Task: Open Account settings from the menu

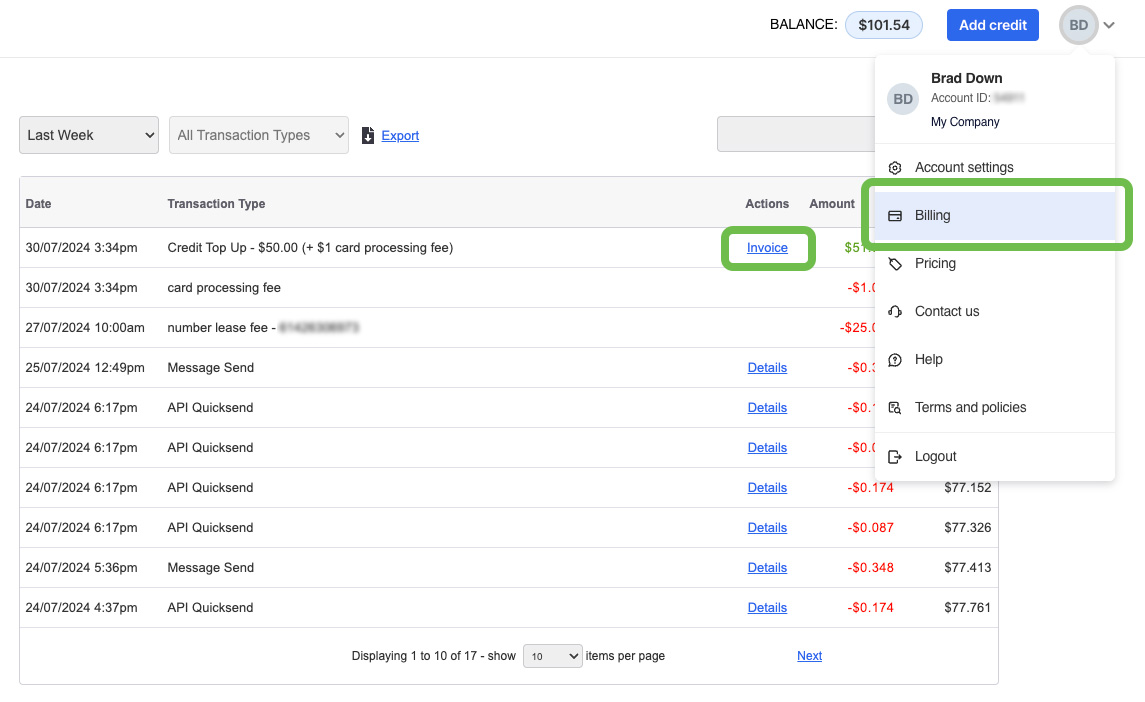Action: (995, 167)
